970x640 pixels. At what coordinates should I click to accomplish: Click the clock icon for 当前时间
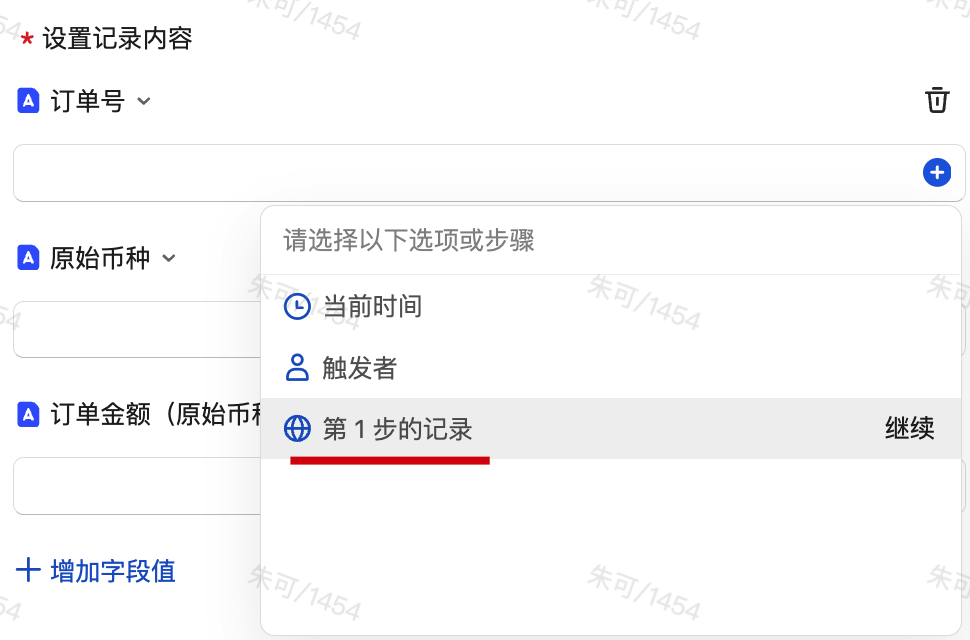[x=297, y=307]
